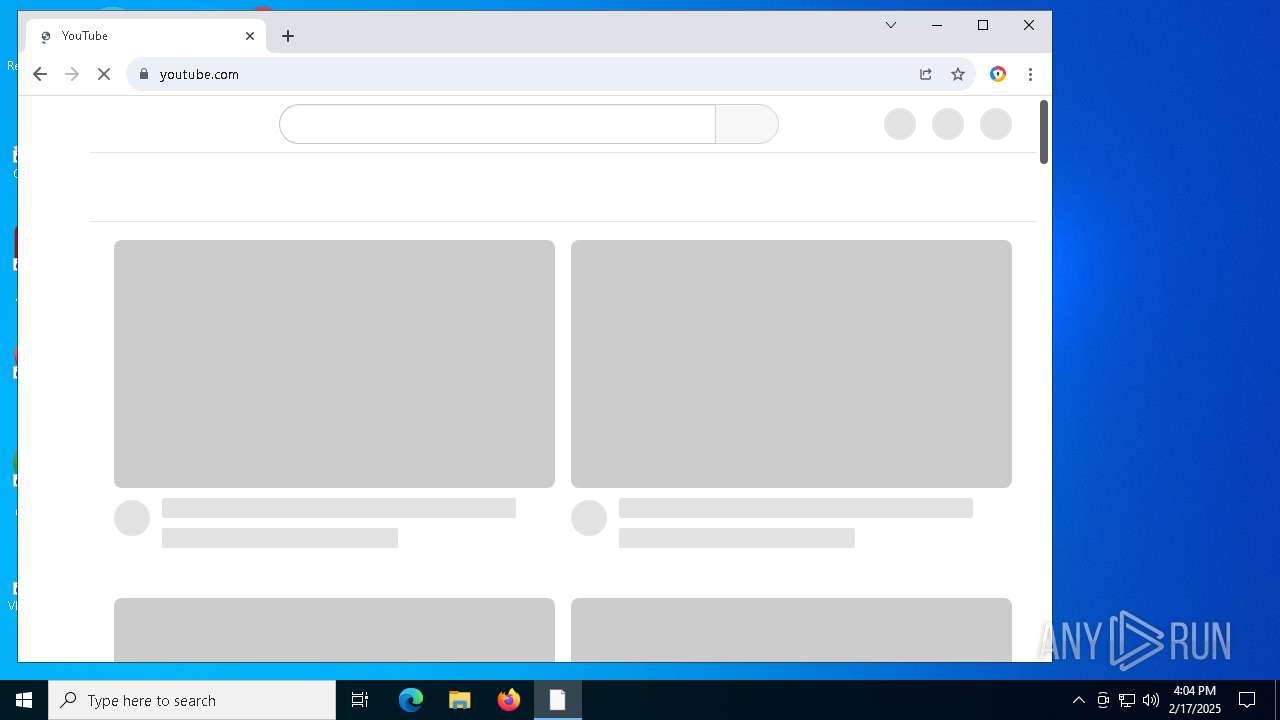Show hidden system tray icons
Image resolution: width=1280 pixels, height=720 pixels.
pos(1078,700)
